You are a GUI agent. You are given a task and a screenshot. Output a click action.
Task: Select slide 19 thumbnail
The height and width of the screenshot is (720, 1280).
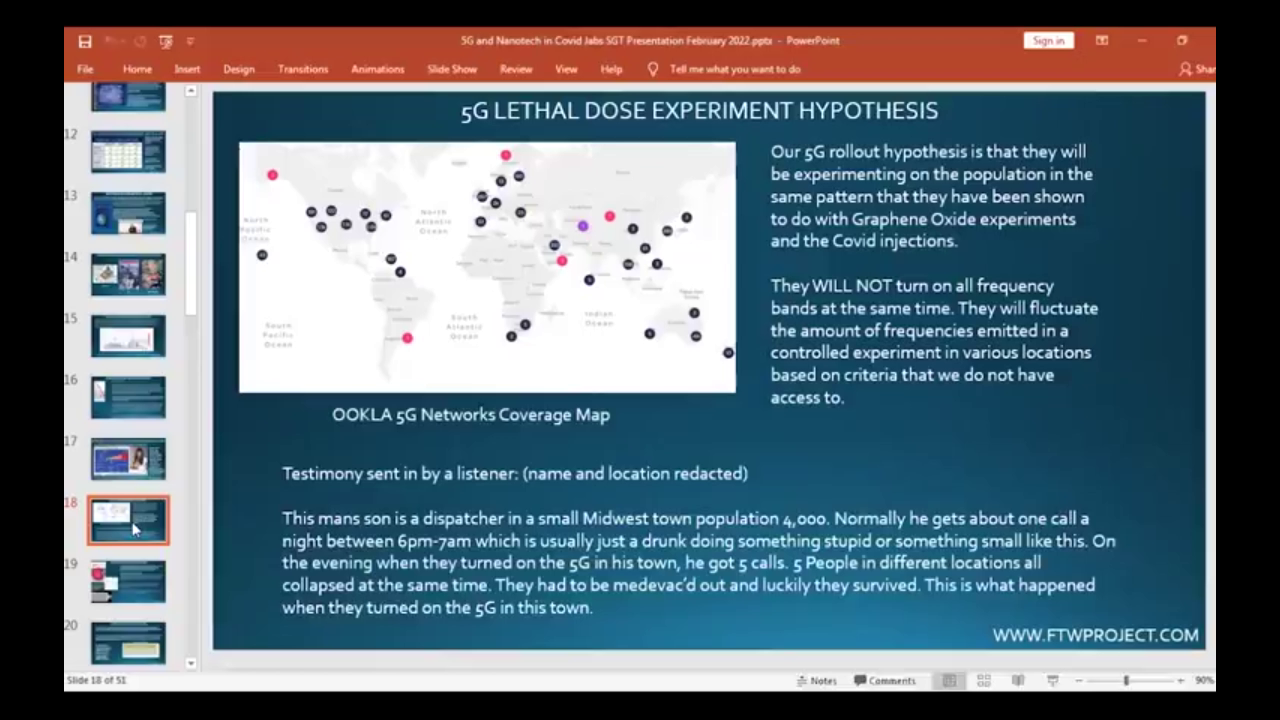click(x=128, y=582)
